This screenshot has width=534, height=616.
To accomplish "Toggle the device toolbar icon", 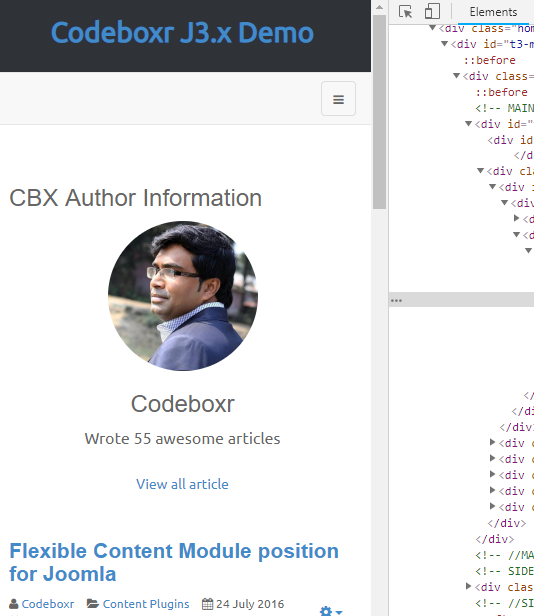I will 432,11.
